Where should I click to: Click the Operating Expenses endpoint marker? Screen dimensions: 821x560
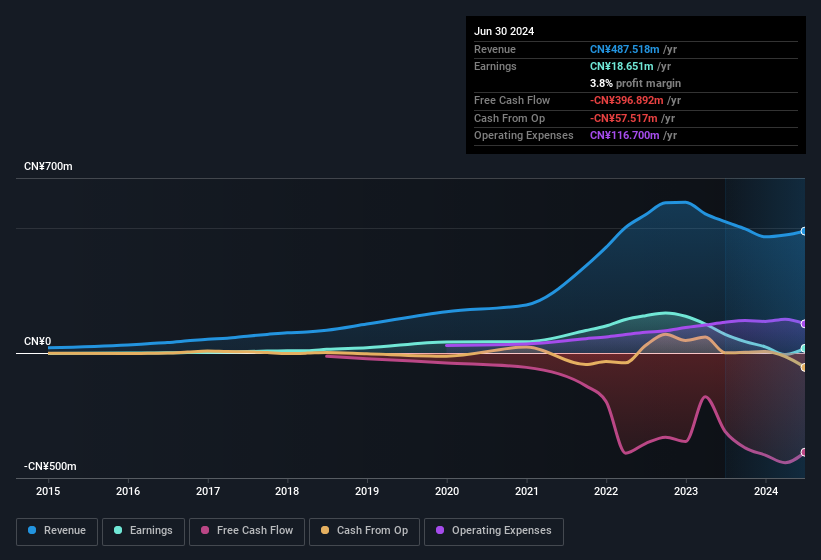(x=804, y=324)
